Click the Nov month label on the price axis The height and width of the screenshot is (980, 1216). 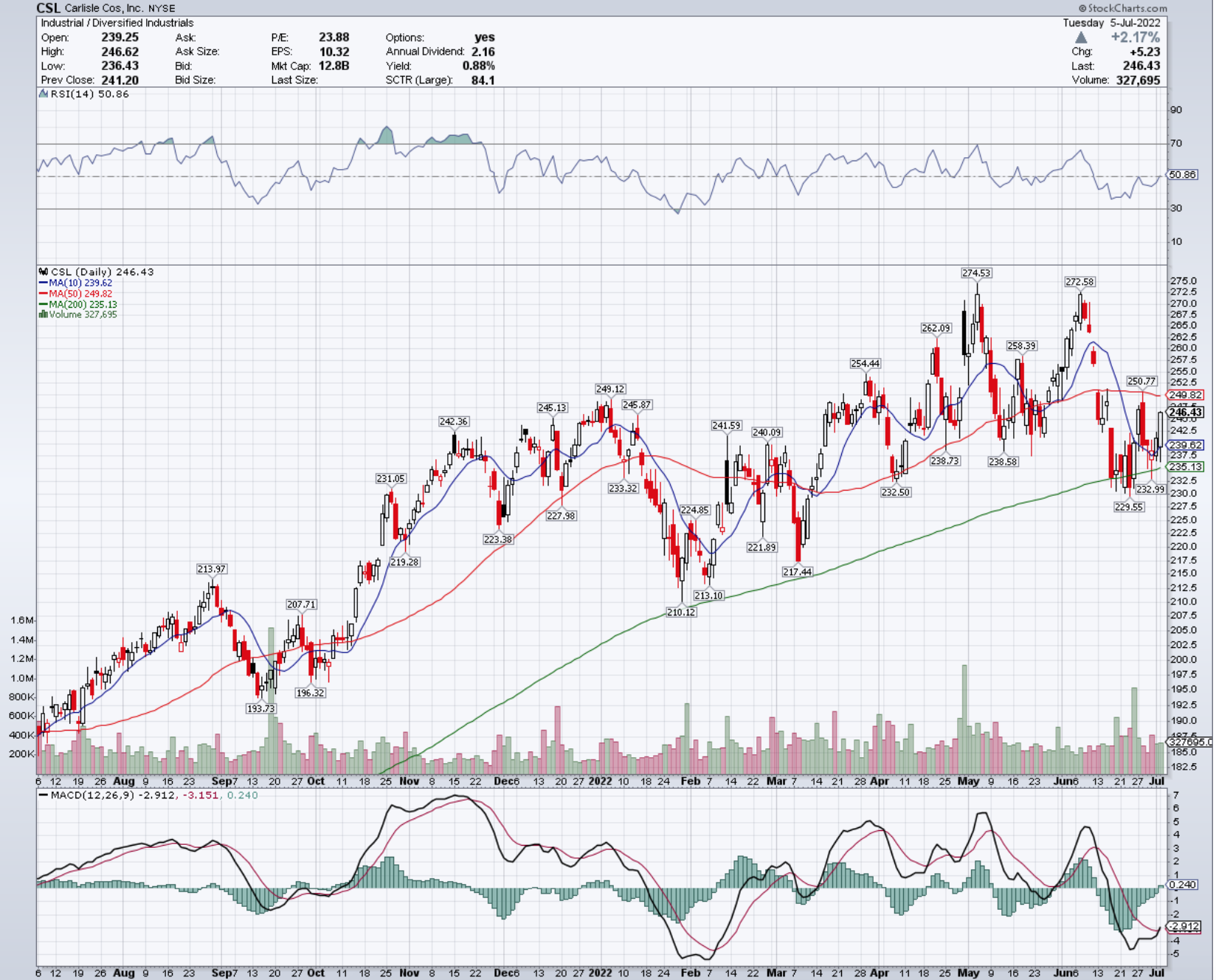[409, 781]
